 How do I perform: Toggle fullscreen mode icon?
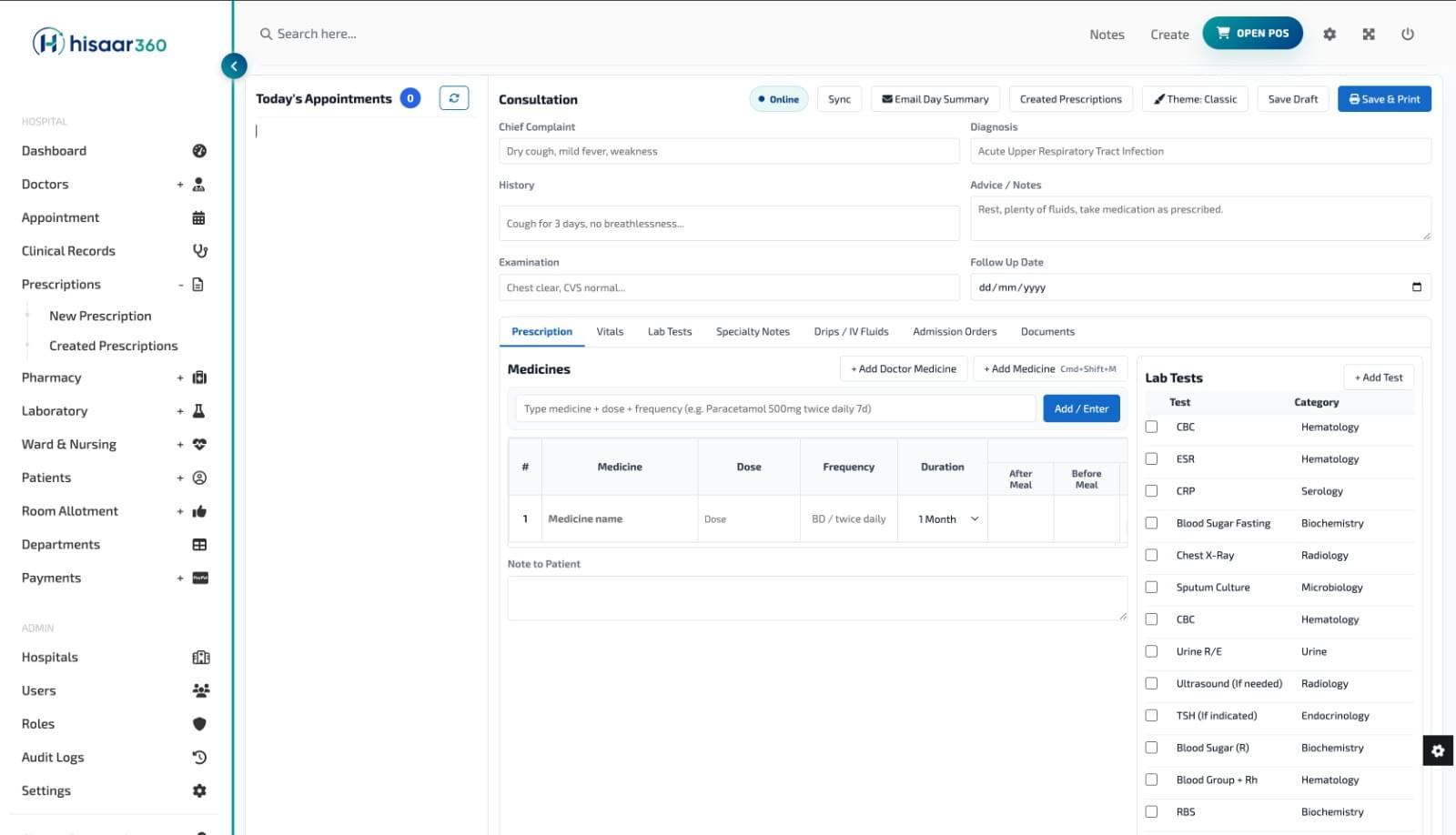pos(1369,34)
